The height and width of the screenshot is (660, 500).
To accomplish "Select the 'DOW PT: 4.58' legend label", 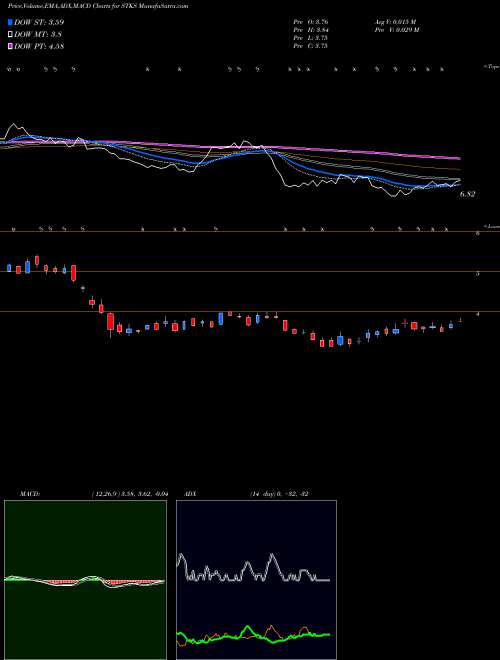I will 39,47.
